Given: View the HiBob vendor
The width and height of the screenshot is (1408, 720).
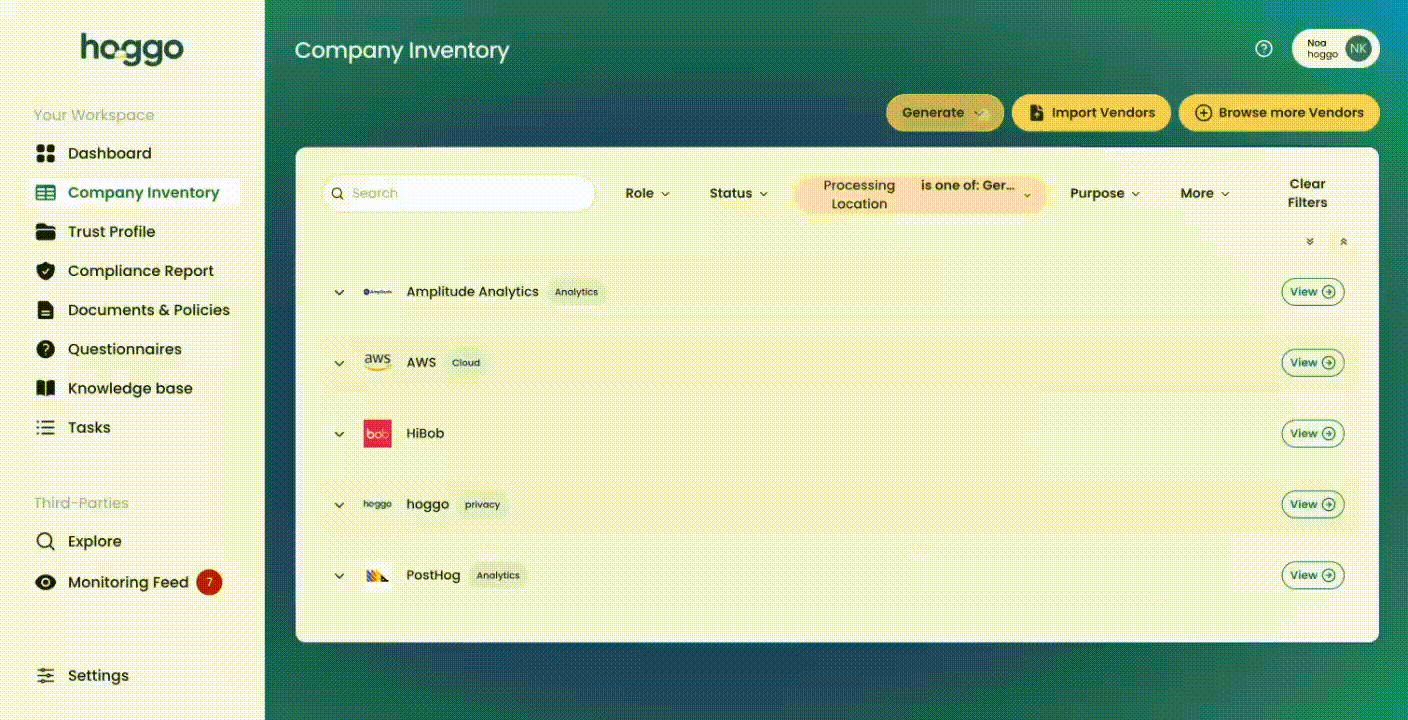Looking at the screenshot, I should pos(1313,434).
